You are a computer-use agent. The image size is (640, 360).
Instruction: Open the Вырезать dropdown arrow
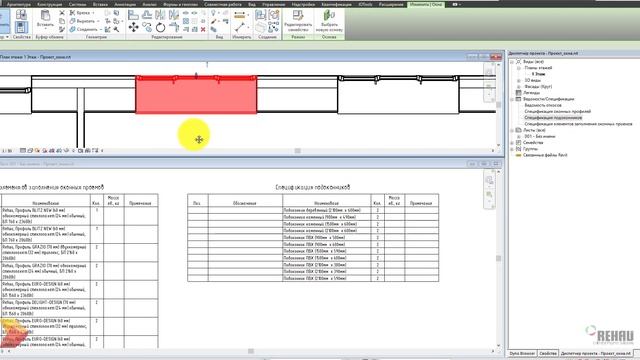coord(98,21)
